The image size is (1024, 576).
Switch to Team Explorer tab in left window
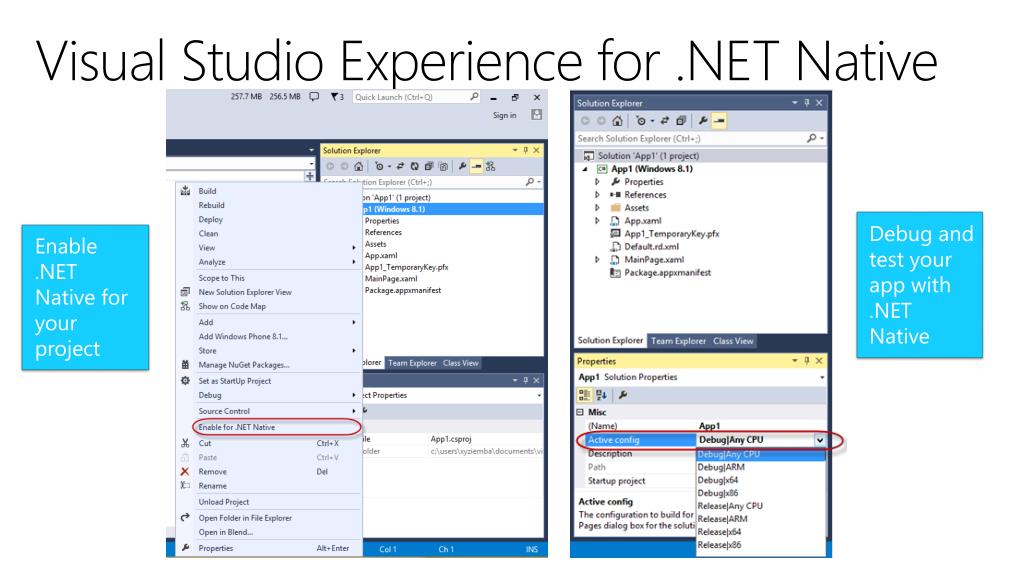coord(412,363)
